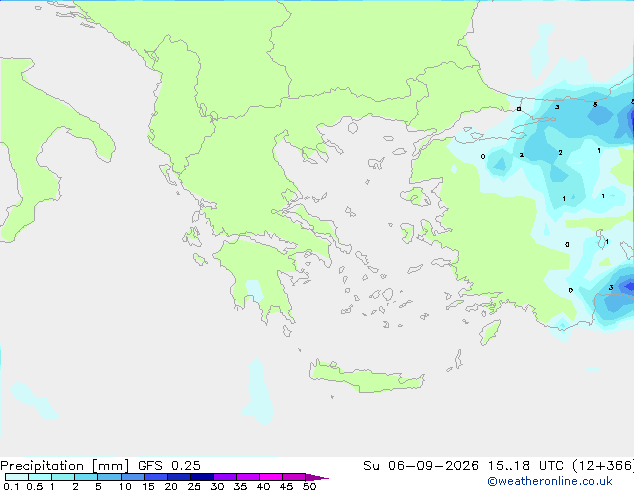The image size is (634, 490).
Task: Click the '20' legend scale label
Action: click(171, 486)
